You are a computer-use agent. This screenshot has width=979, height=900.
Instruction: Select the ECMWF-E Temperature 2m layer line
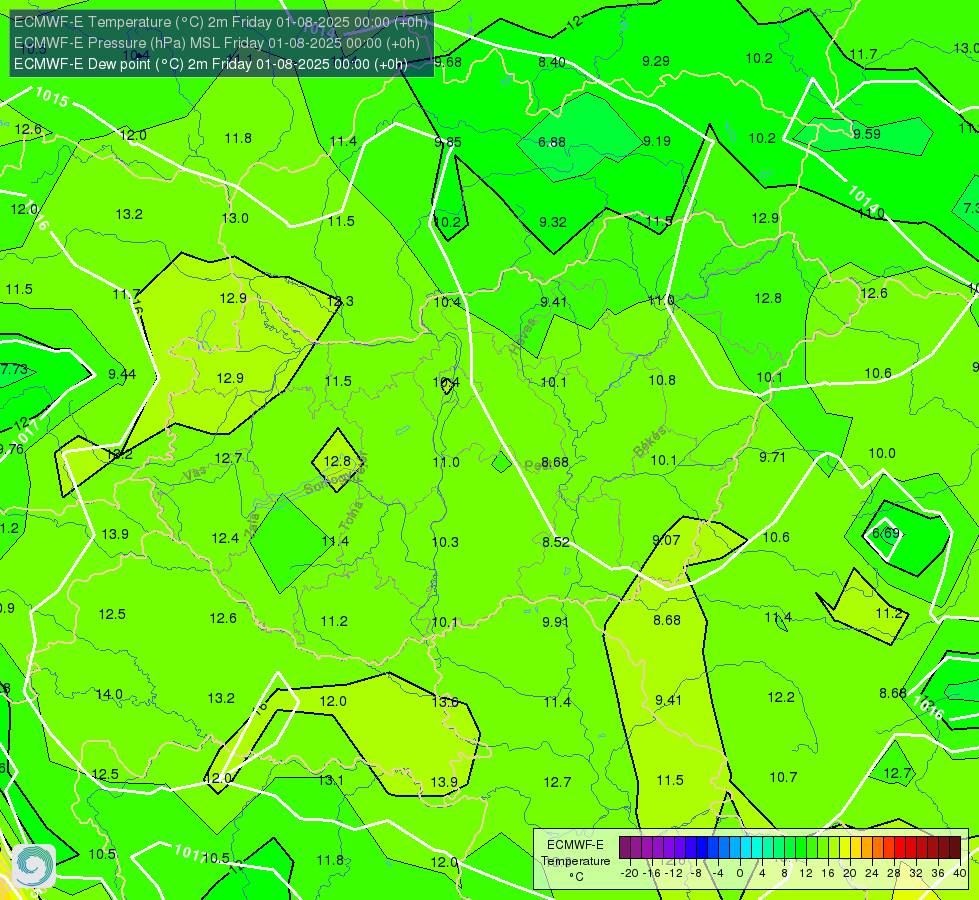[221, 22]
